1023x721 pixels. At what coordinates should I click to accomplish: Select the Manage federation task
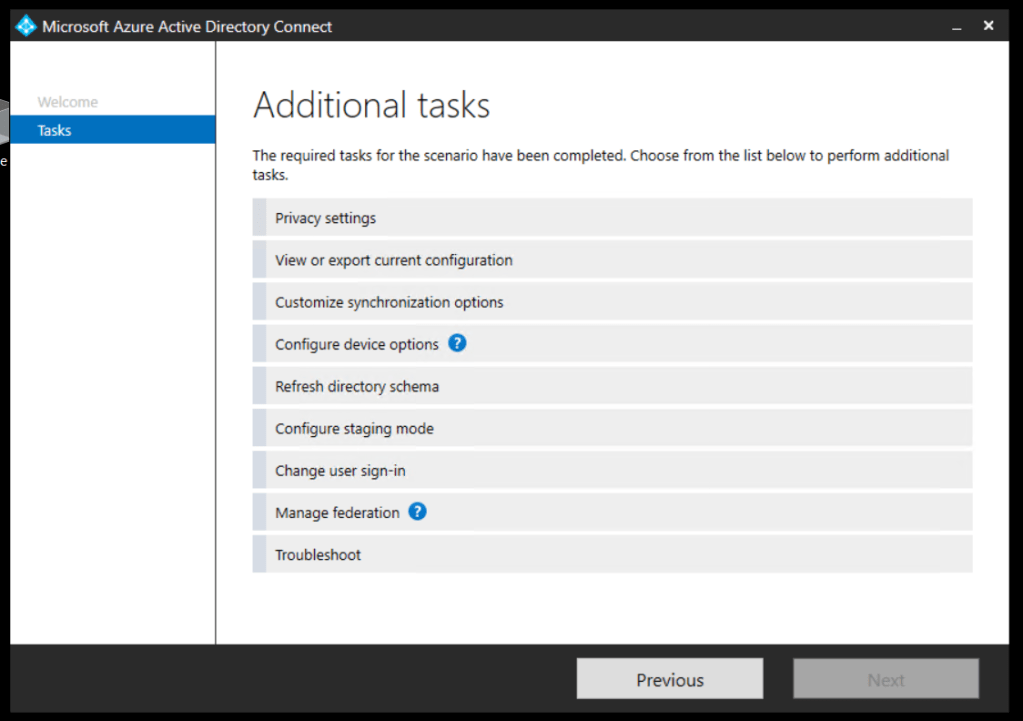(337, 512)
